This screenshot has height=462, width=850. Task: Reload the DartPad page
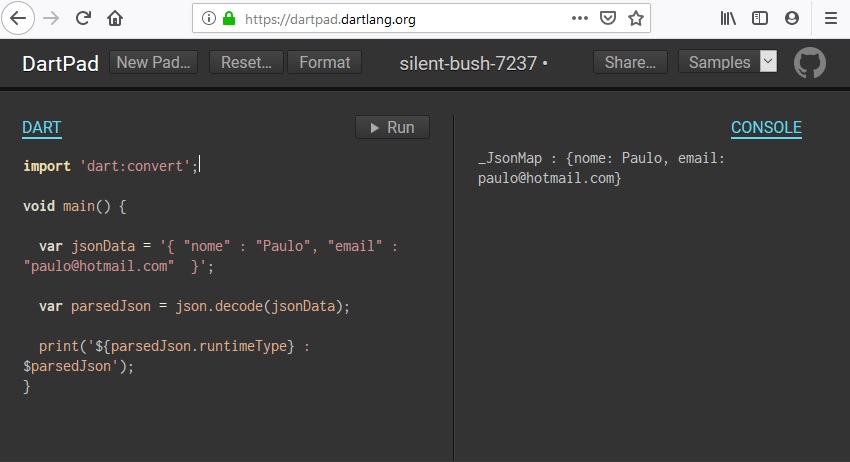[83, 18]
